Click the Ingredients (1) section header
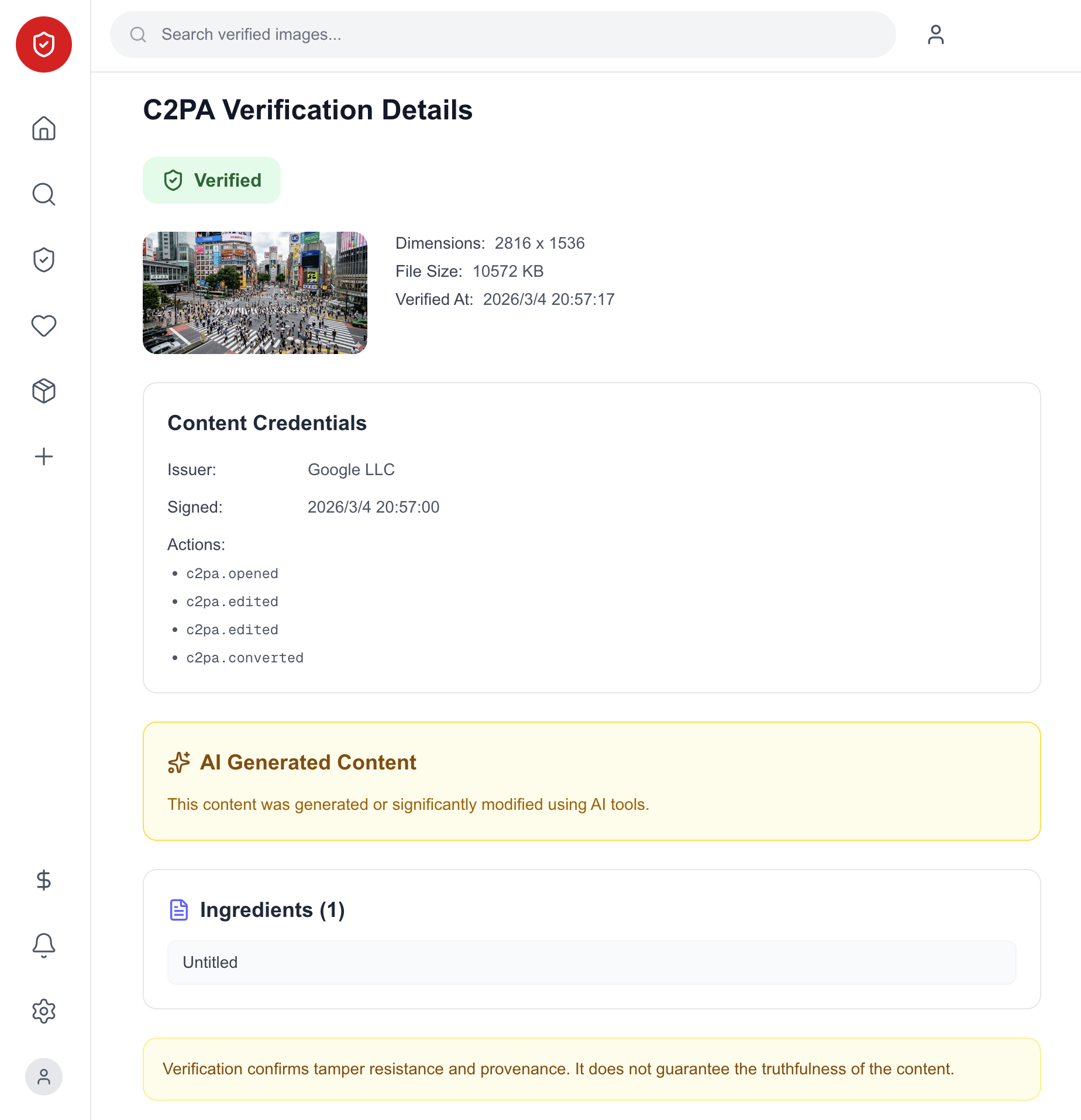This screenshot has height=1120, width=1081. [x=272, y=910]
